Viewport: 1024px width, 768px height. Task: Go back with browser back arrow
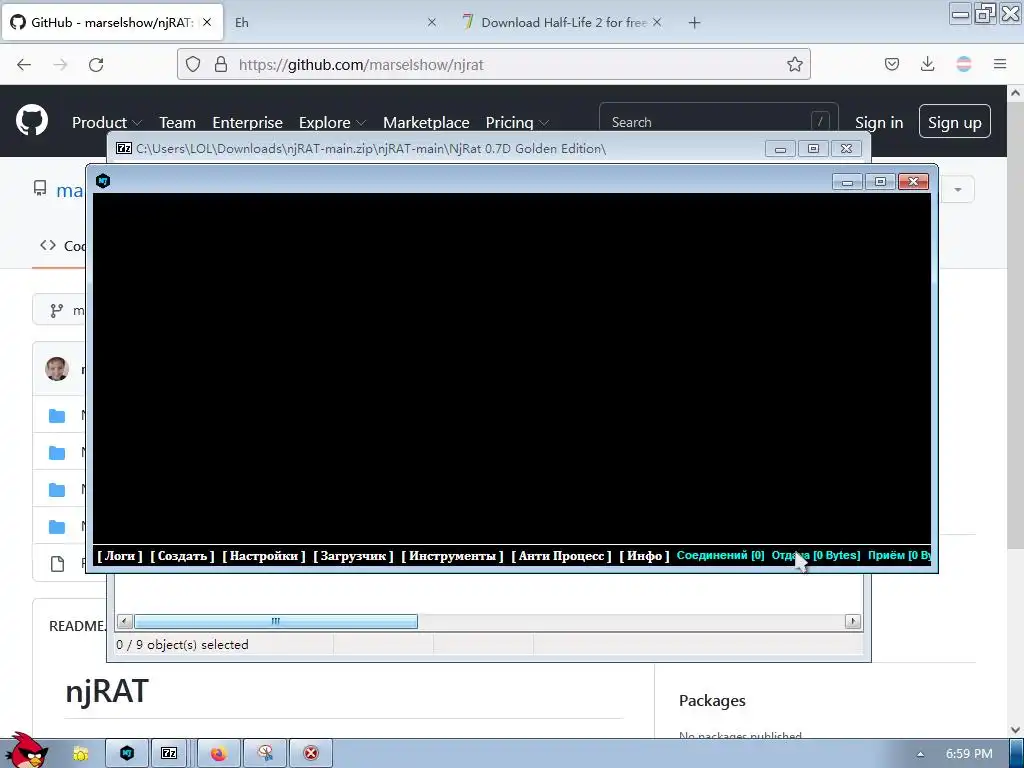click(x=24, y=64)
